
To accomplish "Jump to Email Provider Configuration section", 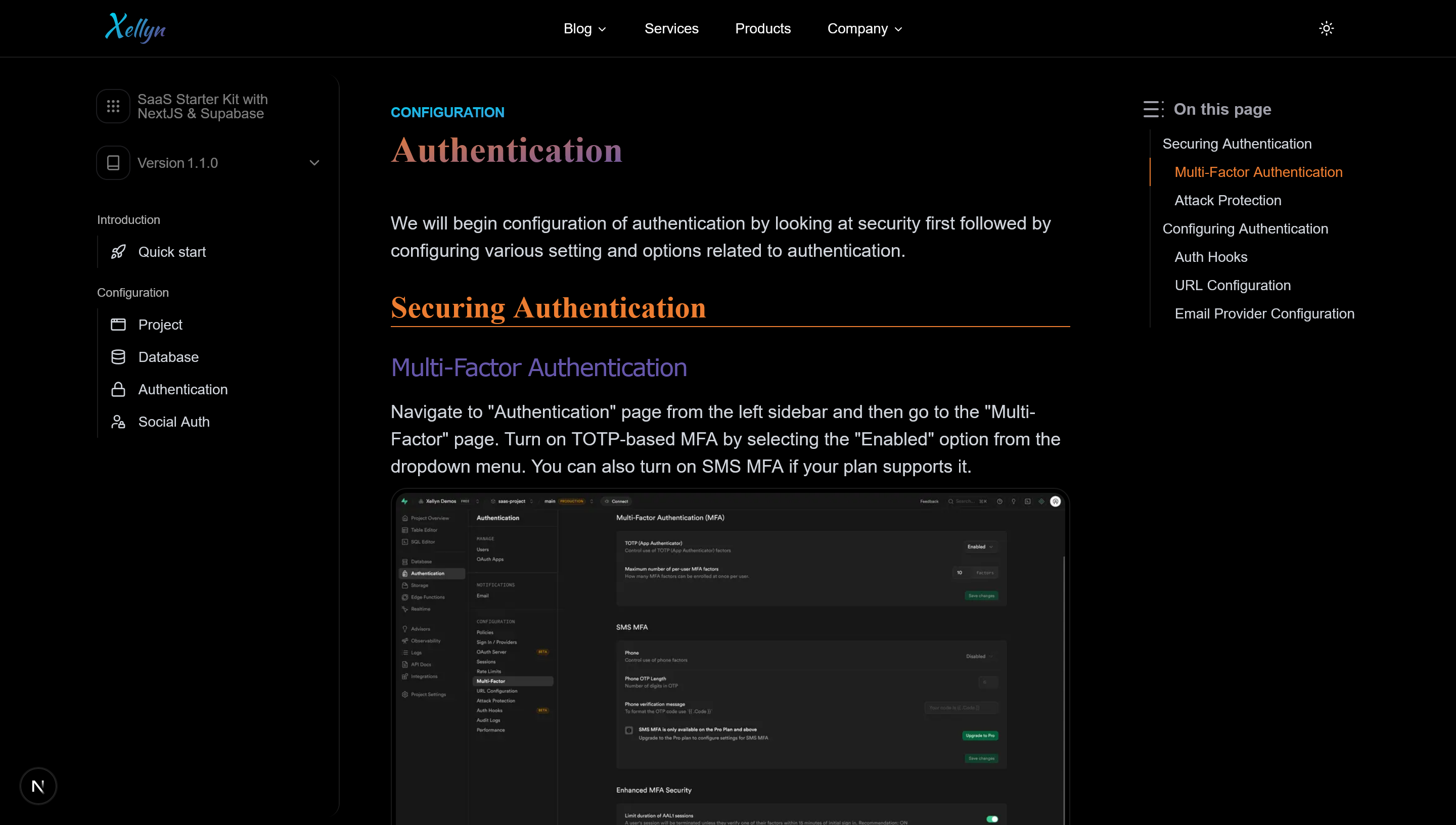I will pyautogui.click(x=1264, y=313).
